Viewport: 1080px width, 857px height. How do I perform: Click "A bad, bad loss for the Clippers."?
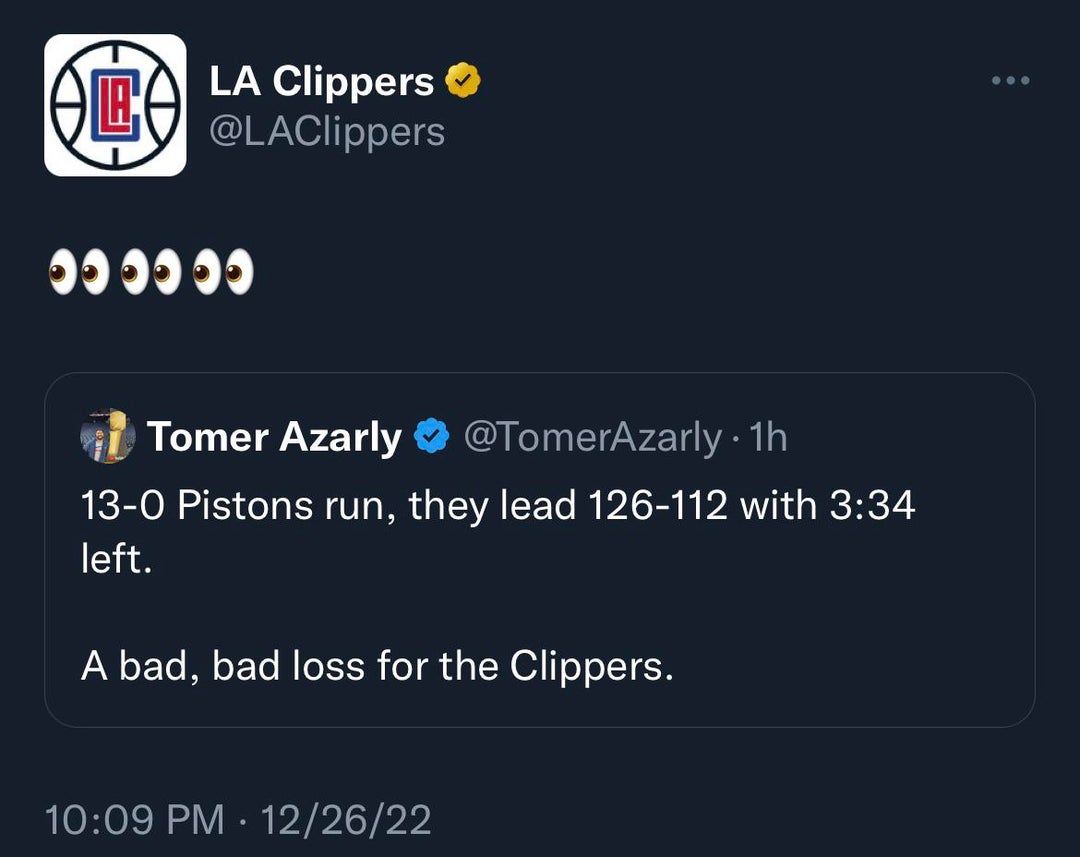tap(377, 666)
